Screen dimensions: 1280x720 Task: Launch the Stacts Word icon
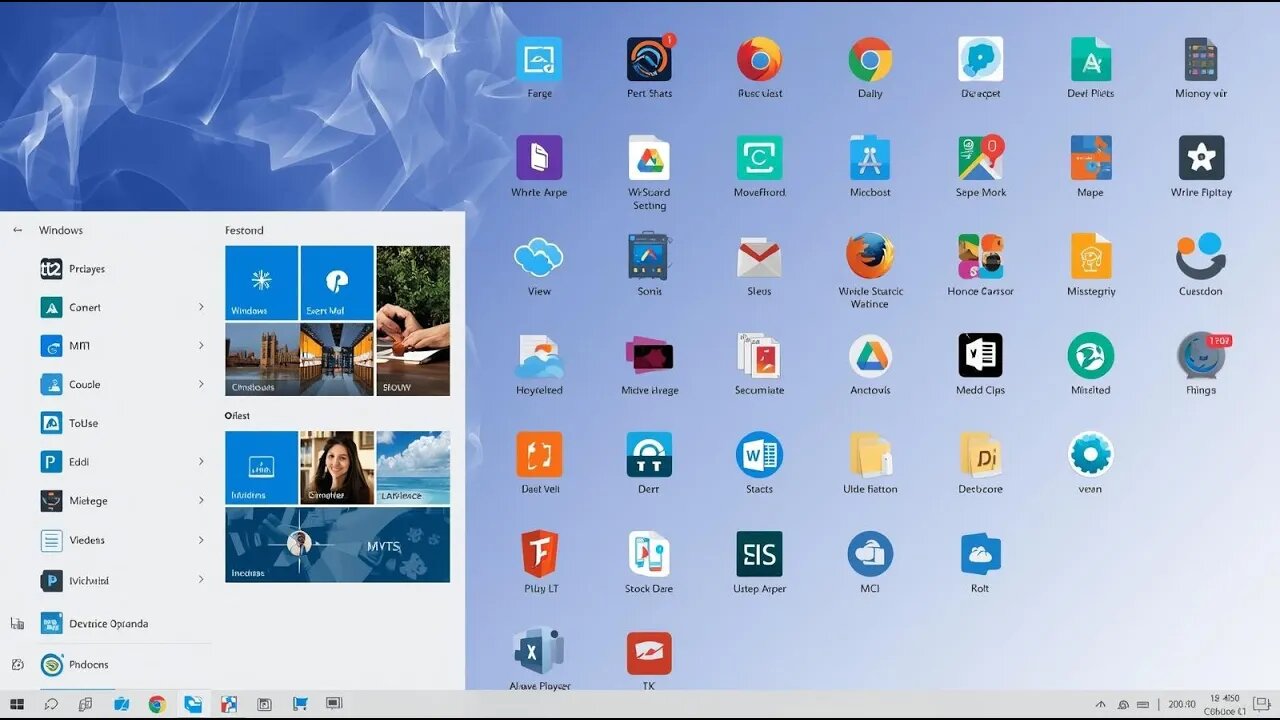(759, 454)
